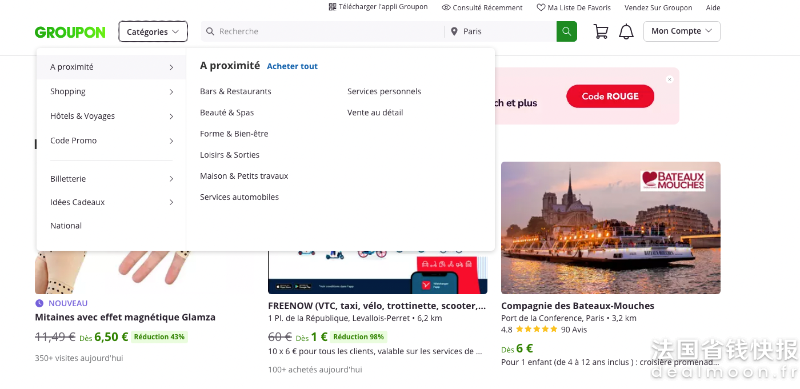800x389 pixels.
Task: Select the Idées Cadeaux category label
Action: tap(78, 202)
